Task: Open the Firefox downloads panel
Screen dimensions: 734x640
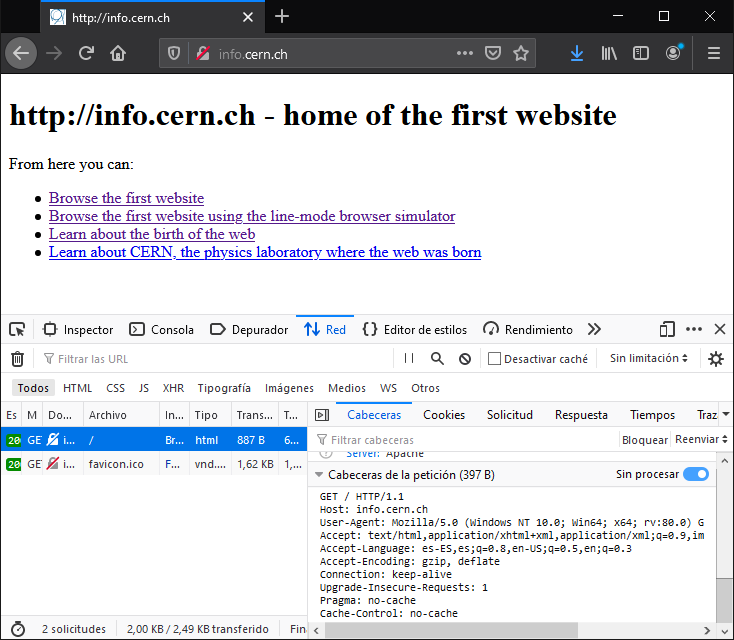Action: [x=577, y=53]
